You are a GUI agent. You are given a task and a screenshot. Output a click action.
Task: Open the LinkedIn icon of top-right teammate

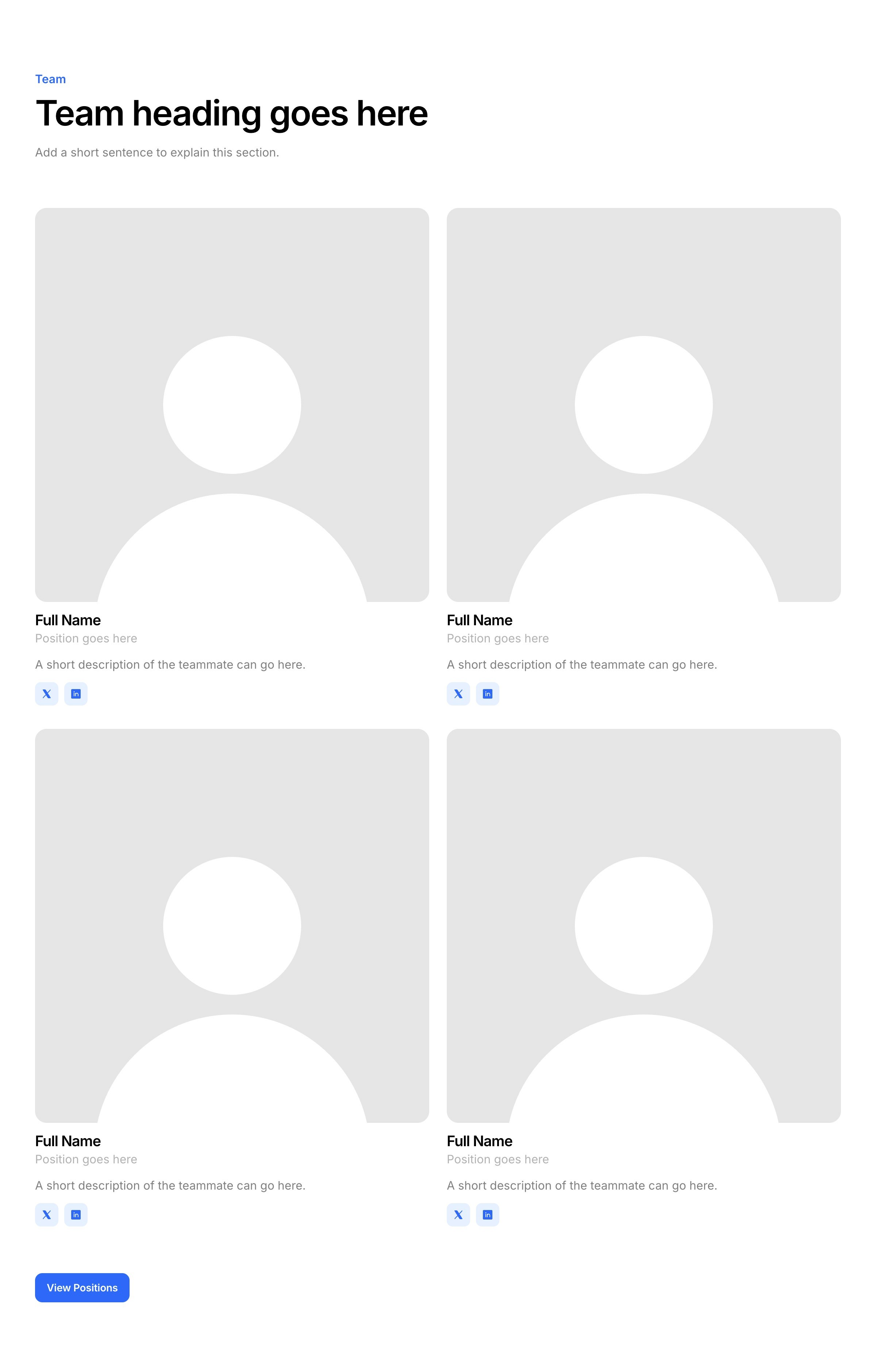(x=487, y=693)
